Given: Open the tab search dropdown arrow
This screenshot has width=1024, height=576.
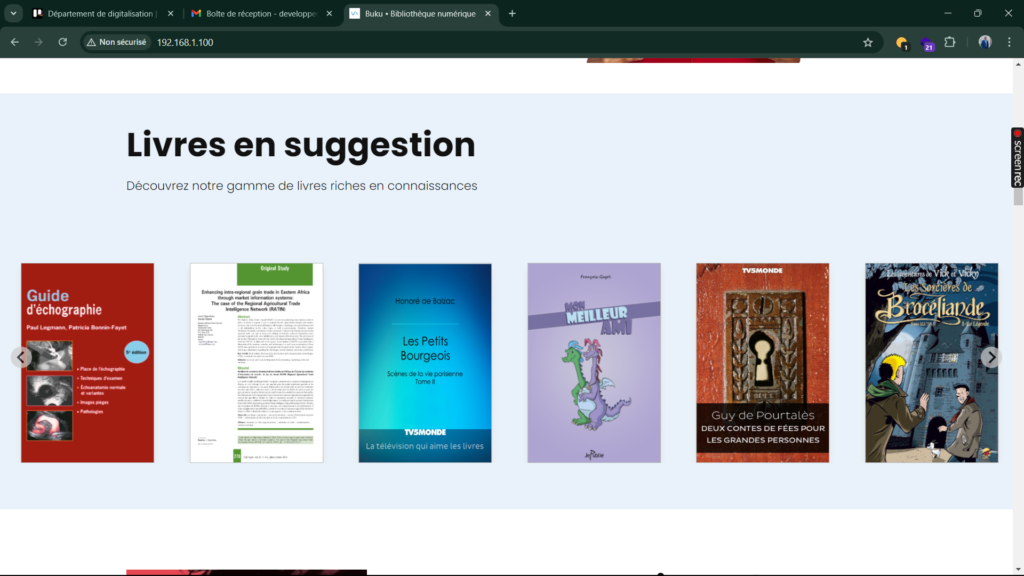Looking at the screenshot, I should pos(13,13).
